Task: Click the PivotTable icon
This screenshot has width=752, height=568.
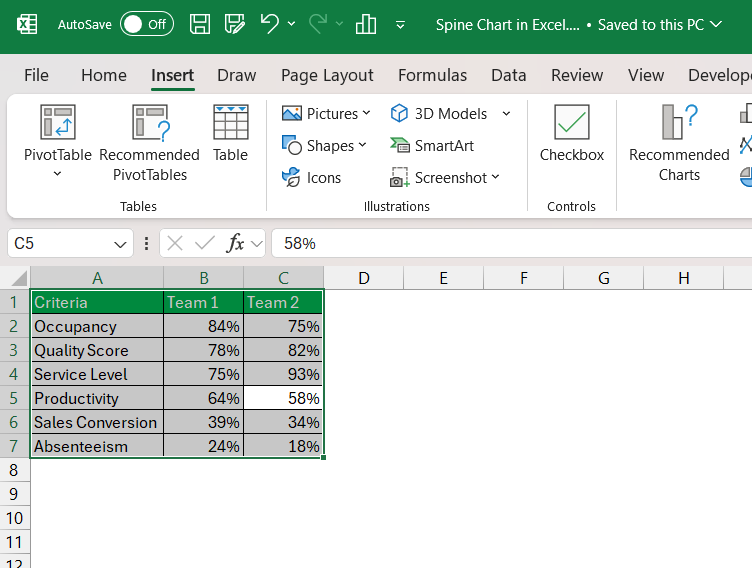Action: 58,122
